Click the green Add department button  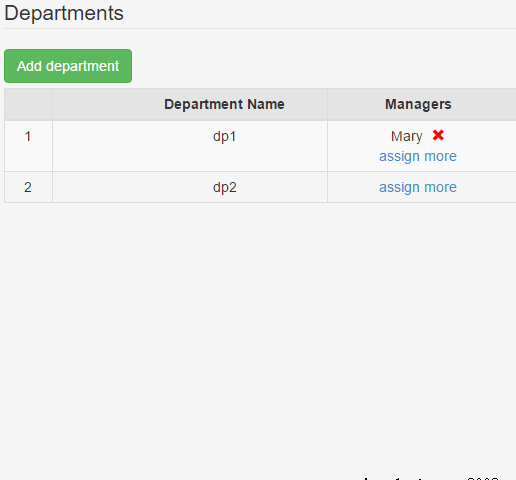[x=68, y=66]
